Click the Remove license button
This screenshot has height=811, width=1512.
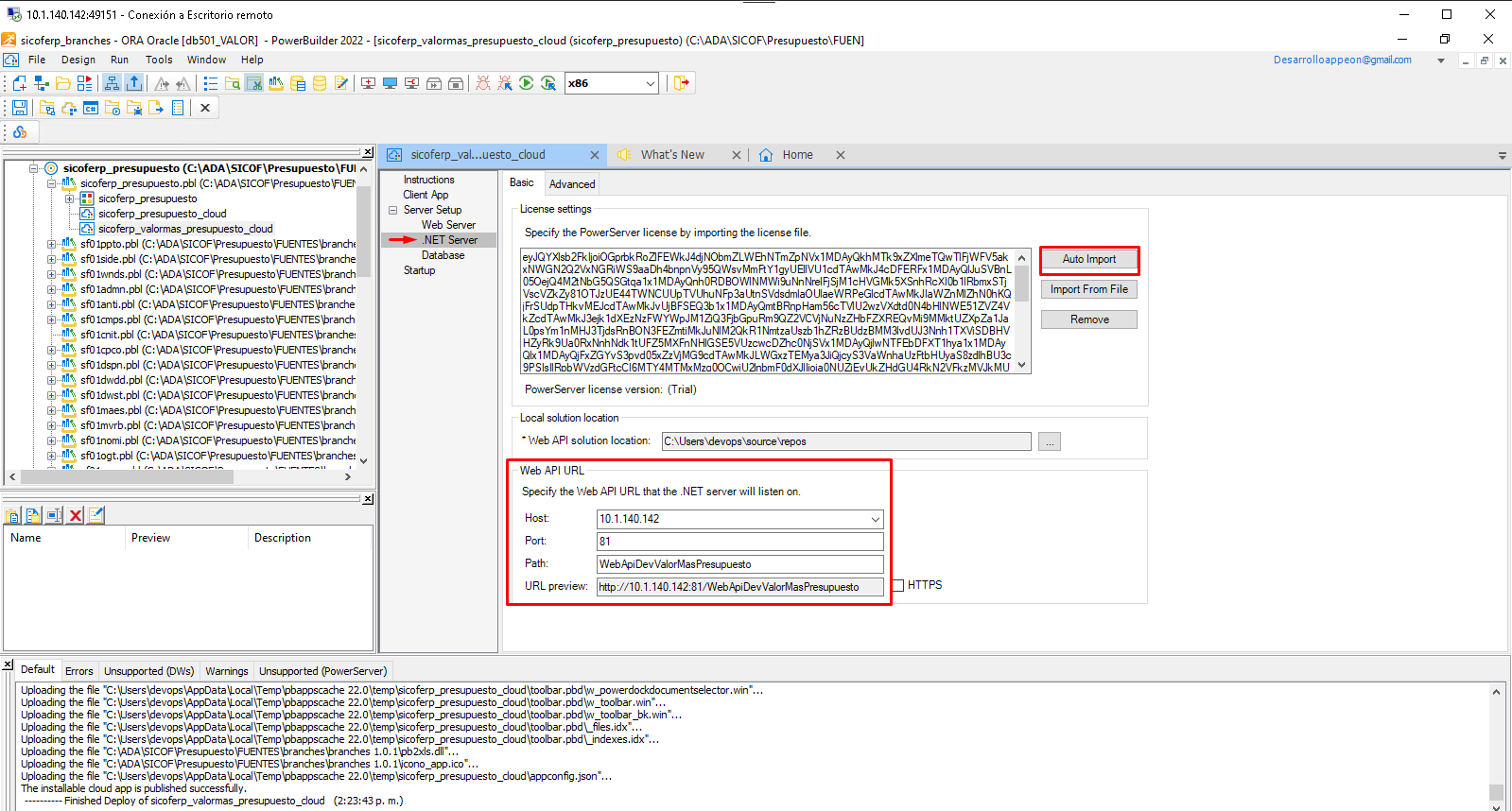[1088, 319]
